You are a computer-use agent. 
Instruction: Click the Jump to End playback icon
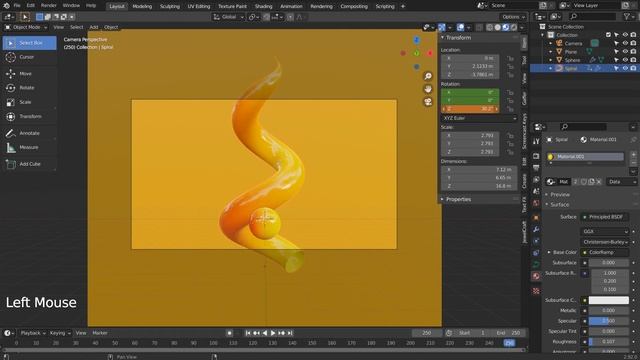click(290, 333)
